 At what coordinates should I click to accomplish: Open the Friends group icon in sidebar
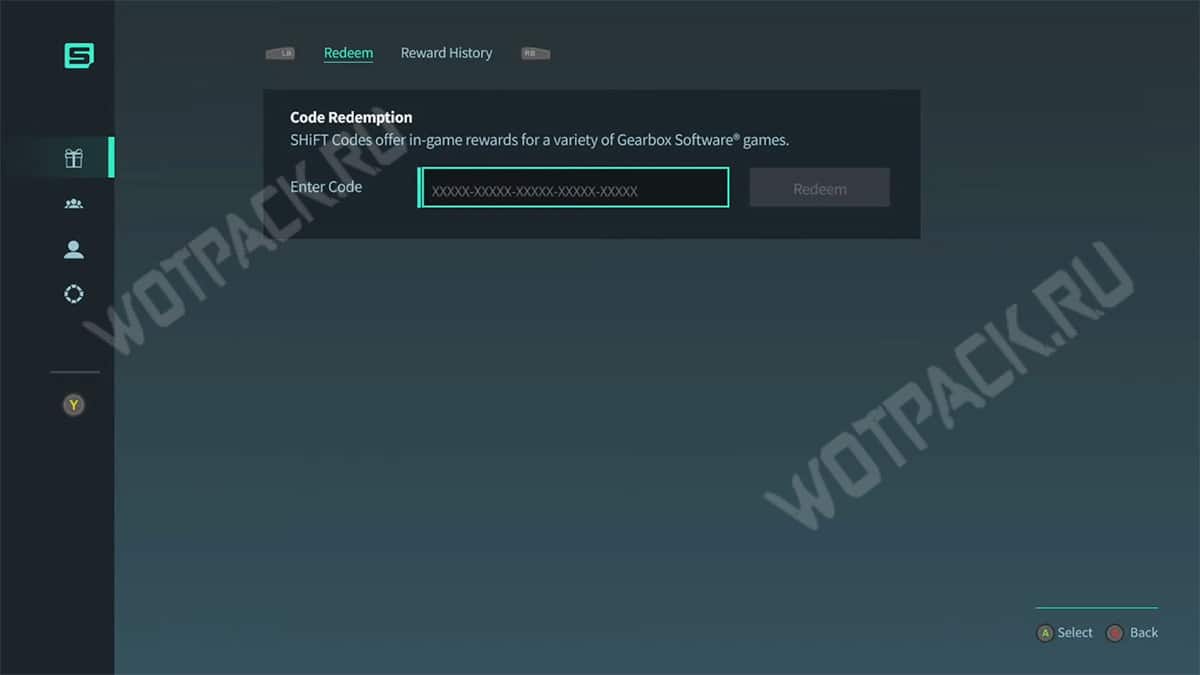pyautogui.click(x=74, y=204)
